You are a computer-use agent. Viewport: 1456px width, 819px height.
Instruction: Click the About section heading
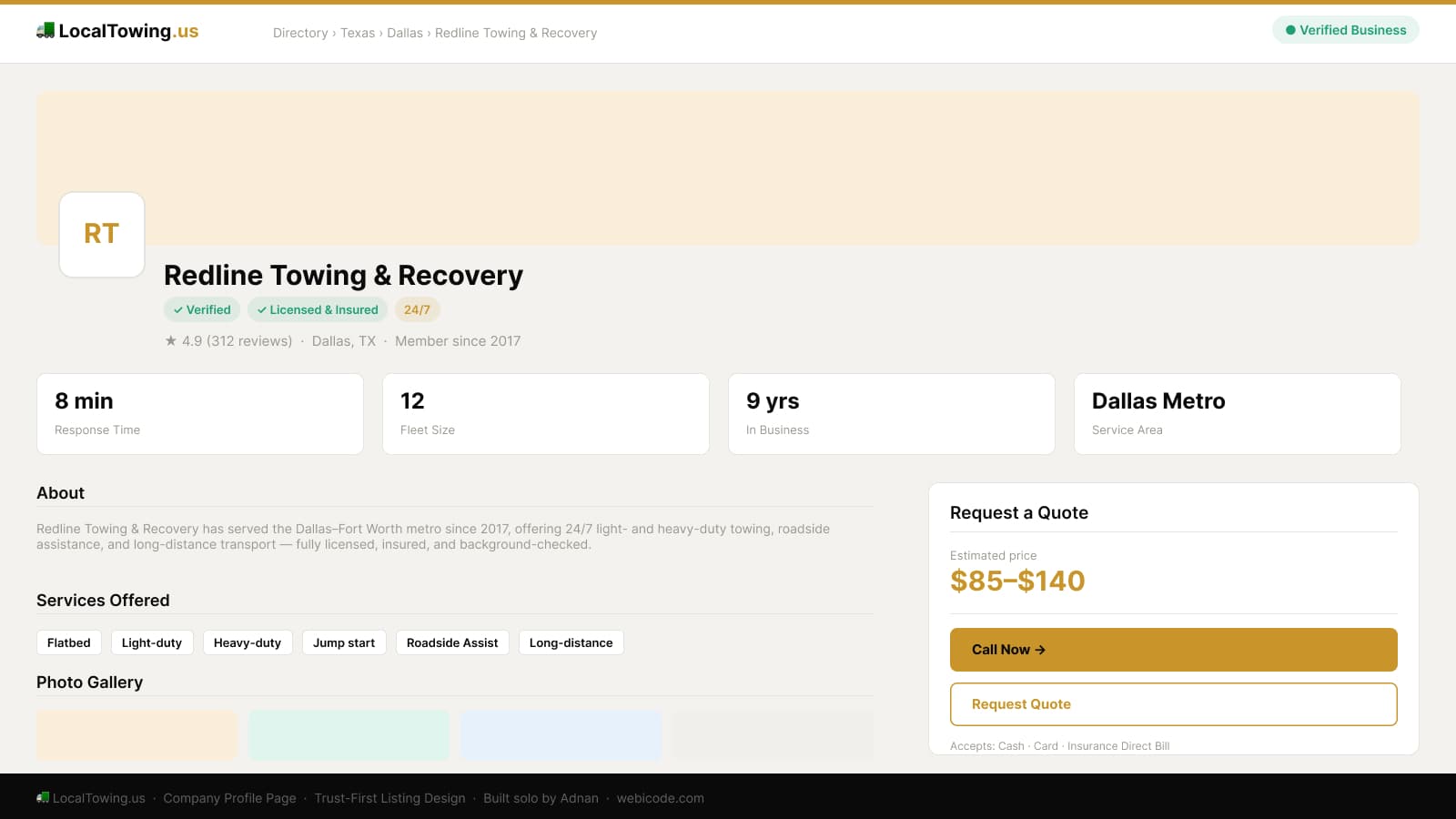point(60,493)
